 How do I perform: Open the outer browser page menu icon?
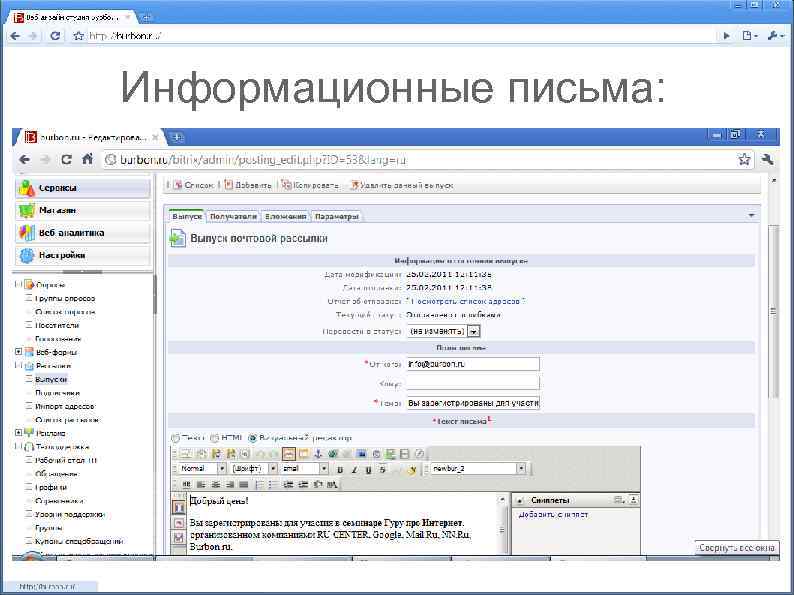[749, 36]
